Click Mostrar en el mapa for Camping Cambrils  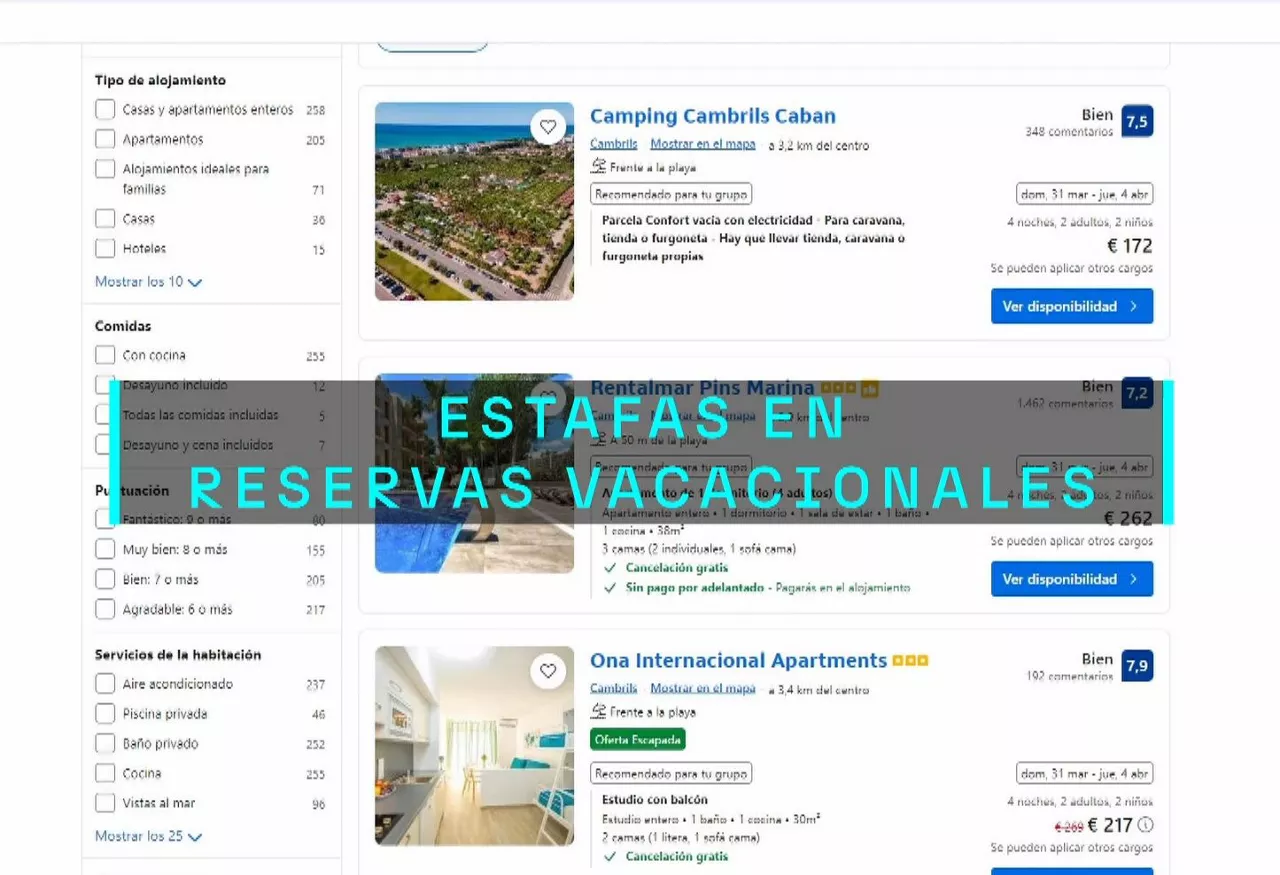pos(703,144)
